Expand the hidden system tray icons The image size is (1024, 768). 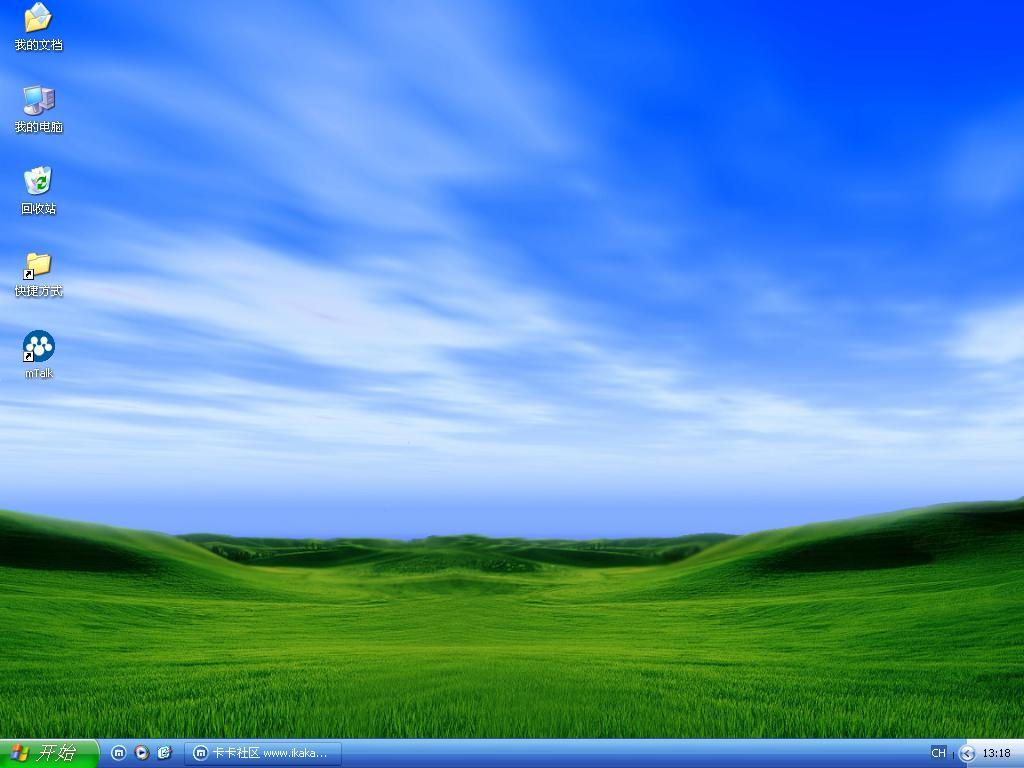click(967, 754)
